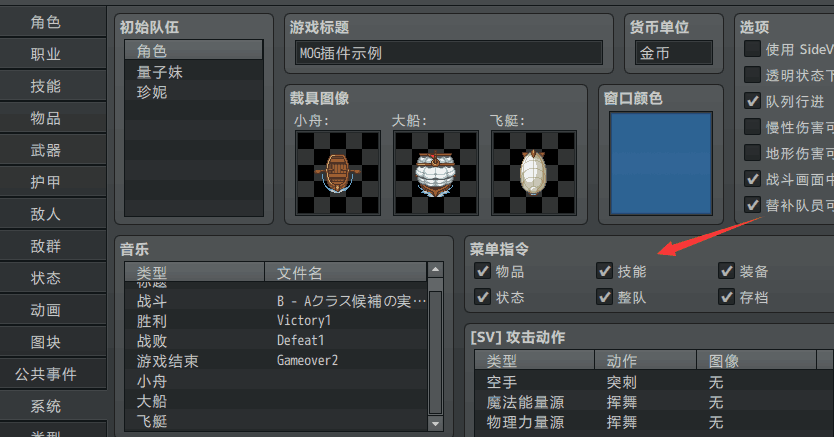Switch to the 武器 weapons tab
Screen dimensions: 834x437
pyautogui.click(x=46, y=150)
